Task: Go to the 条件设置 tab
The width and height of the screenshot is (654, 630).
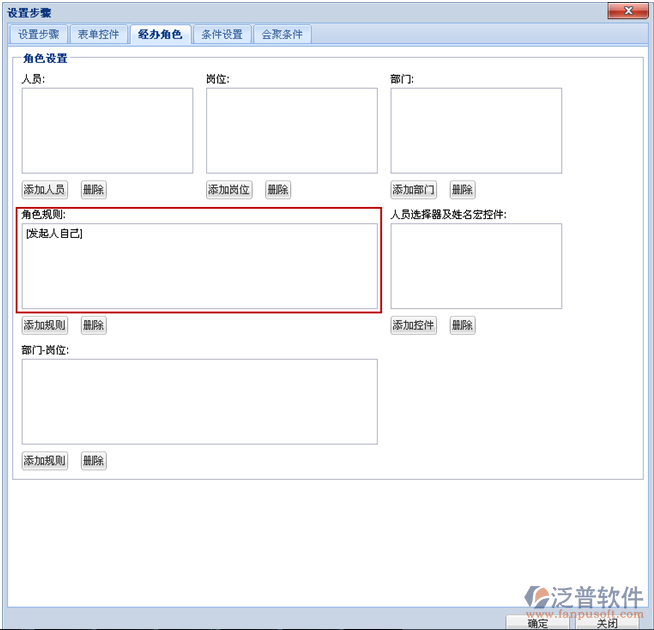Action: pos(222,34)
